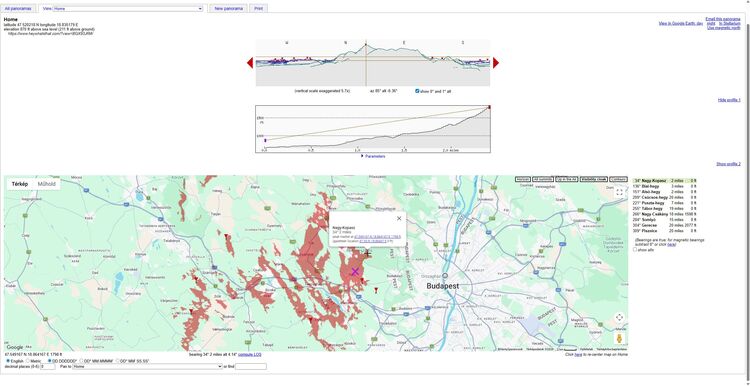Pan panorama left with red arrow
The image size is (750, 386).
[x=250, y=63]
